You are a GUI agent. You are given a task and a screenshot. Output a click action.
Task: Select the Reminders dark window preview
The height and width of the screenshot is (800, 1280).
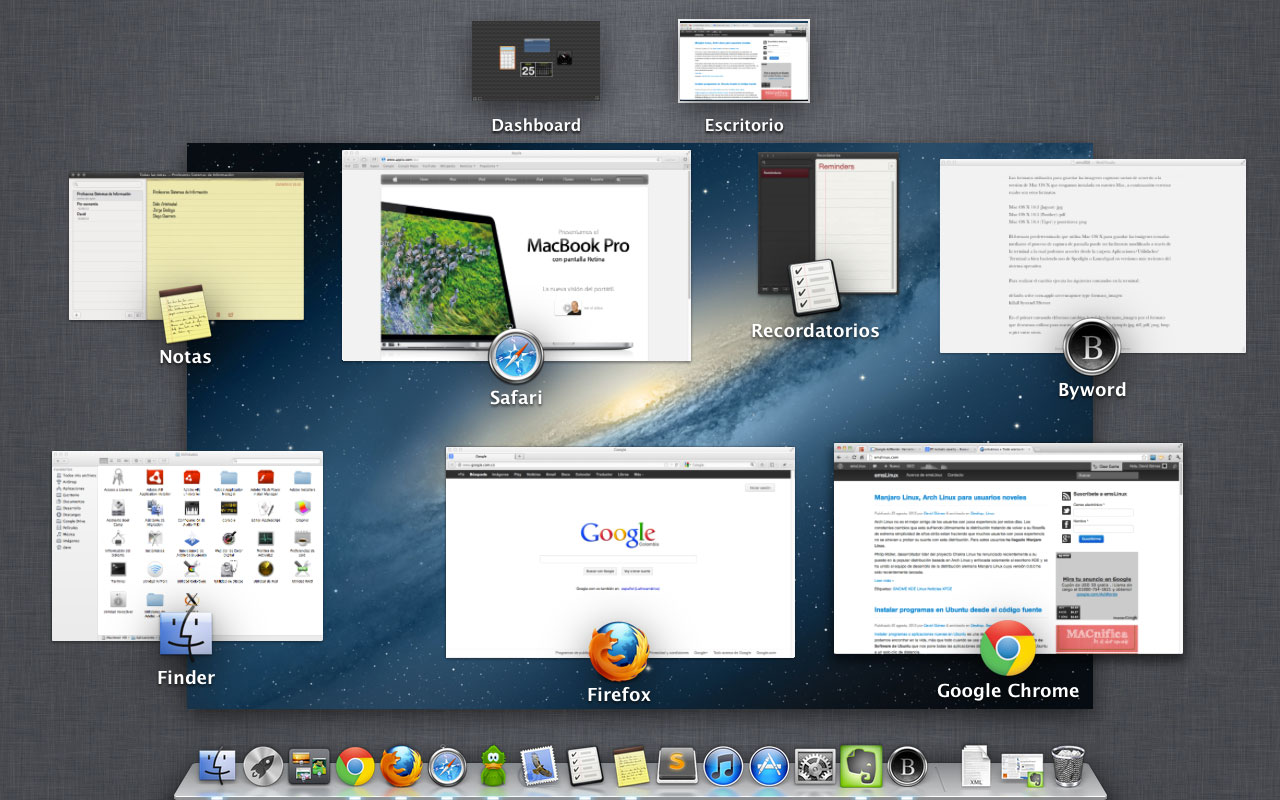click(828, 223)
